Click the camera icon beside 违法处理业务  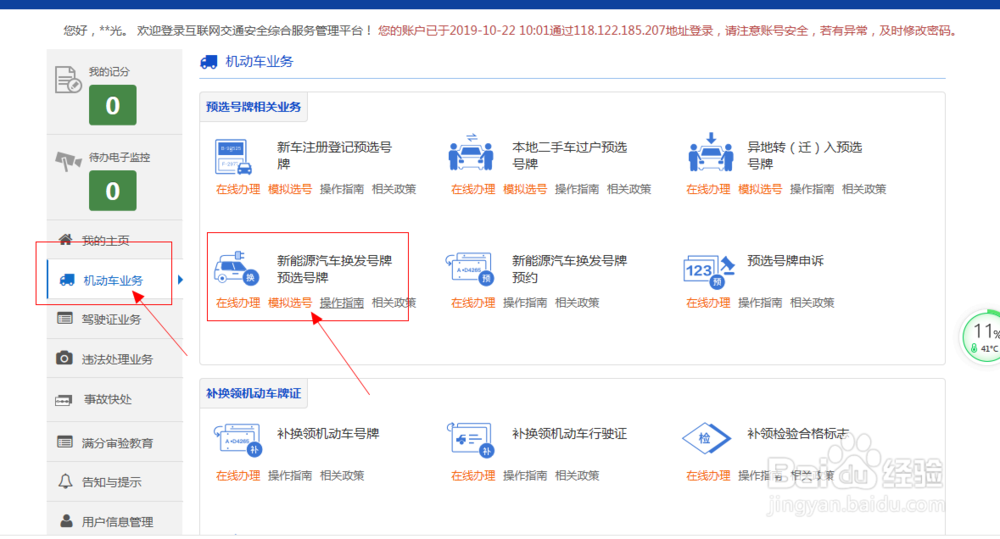click(x=64, y=358)
